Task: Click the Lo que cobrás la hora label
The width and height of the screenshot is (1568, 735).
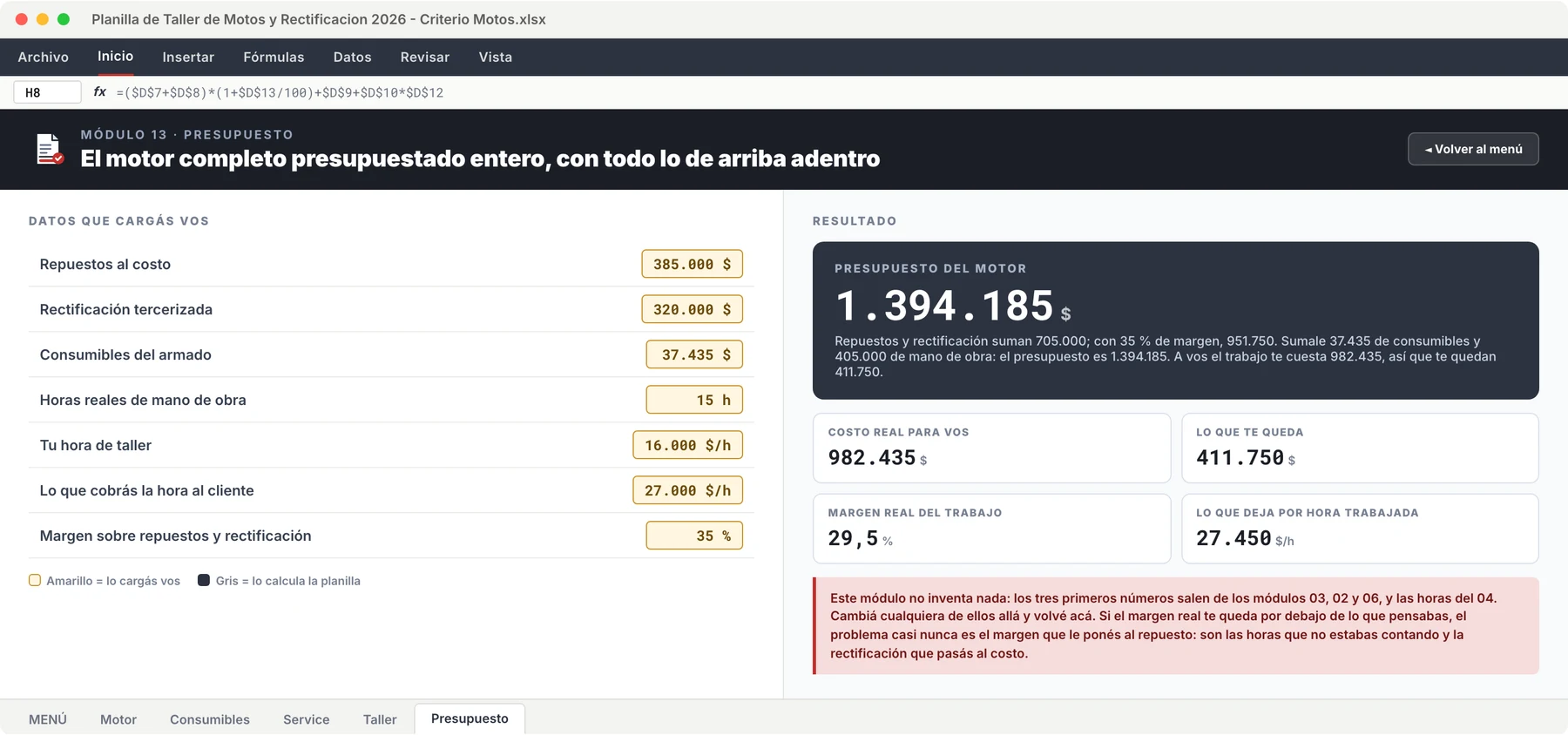Action: point(147,490)
